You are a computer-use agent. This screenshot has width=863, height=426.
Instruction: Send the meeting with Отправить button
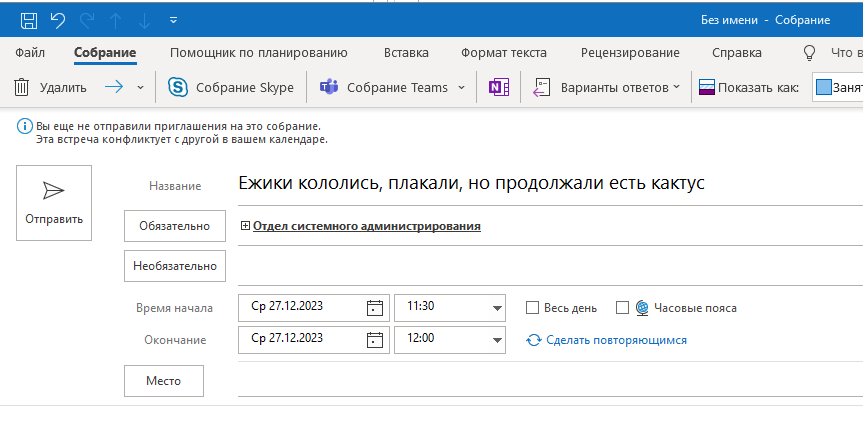(54, 203)
